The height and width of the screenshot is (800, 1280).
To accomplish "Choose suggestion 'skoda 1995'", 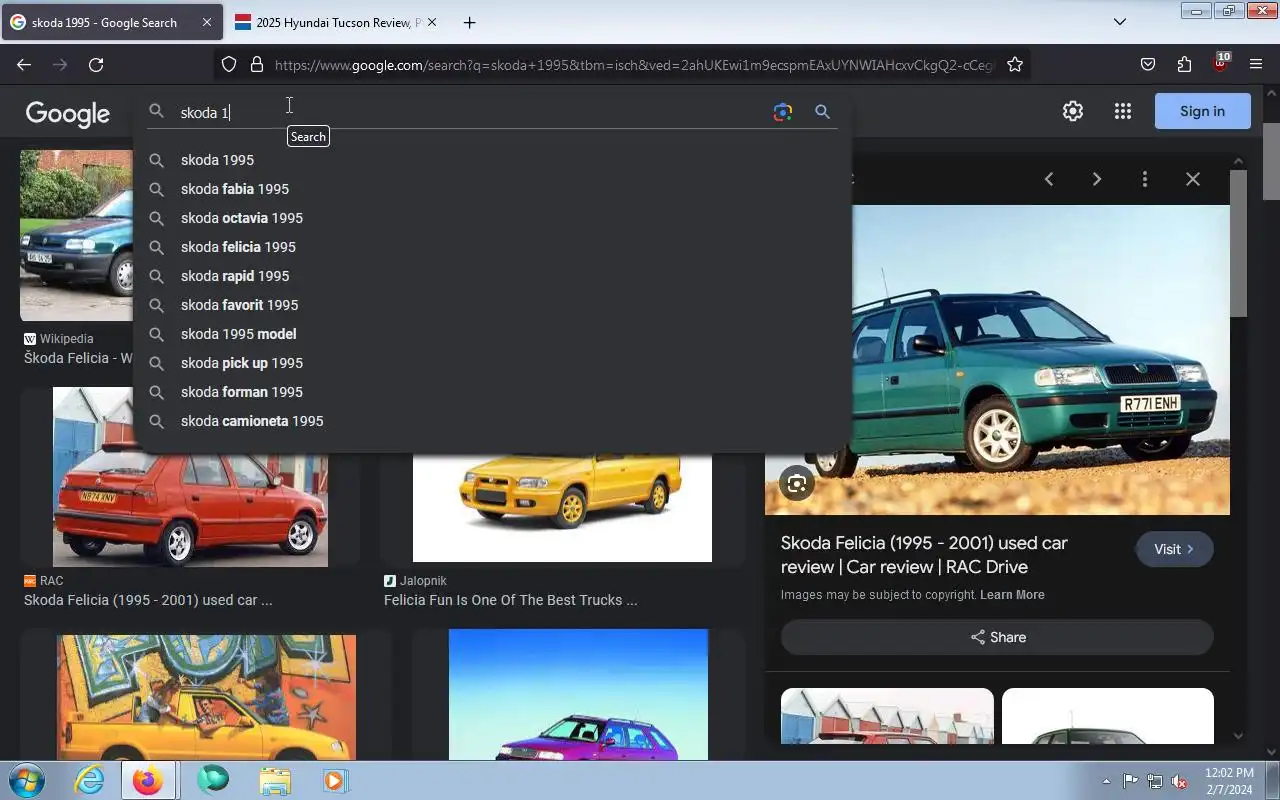I will [x=491, y=160].
